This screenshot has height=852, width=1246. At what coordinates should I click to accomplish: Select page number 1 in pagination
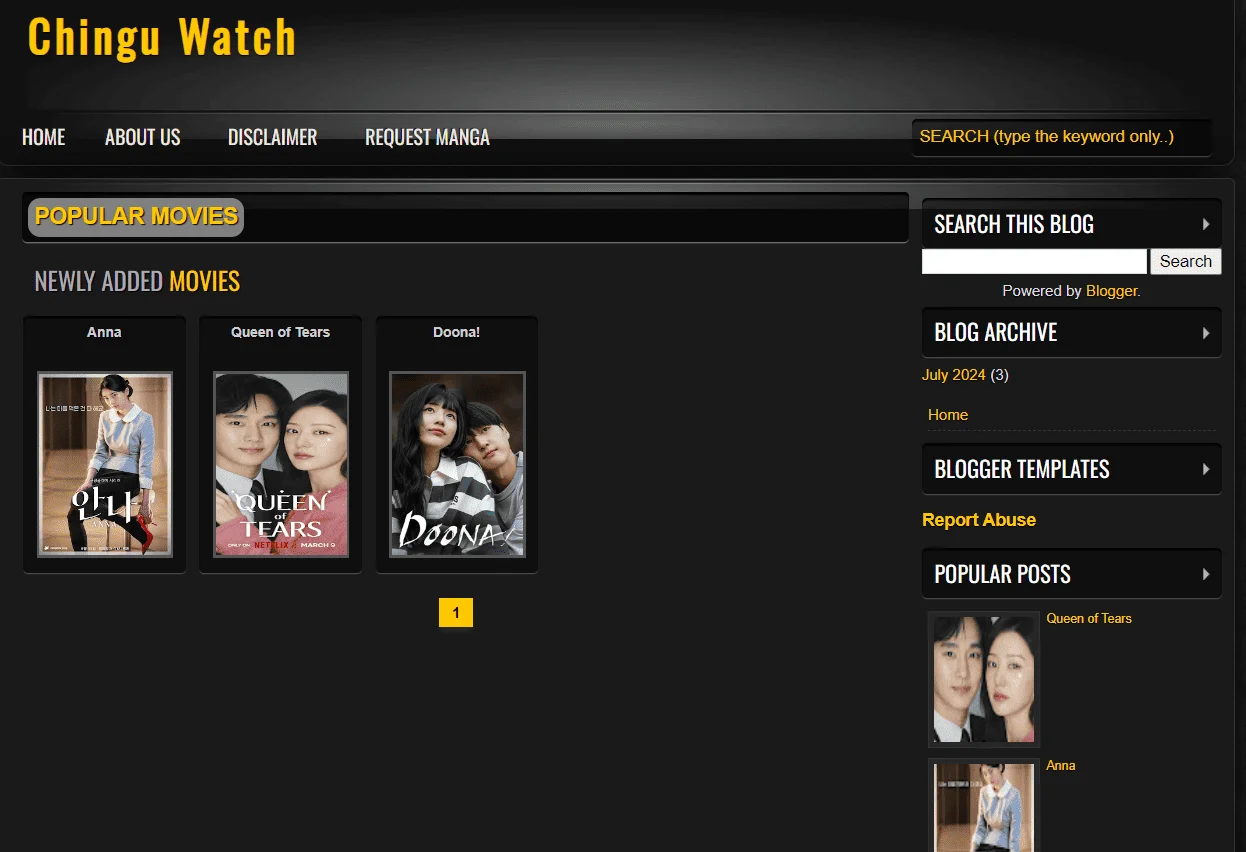click(456, 613)
